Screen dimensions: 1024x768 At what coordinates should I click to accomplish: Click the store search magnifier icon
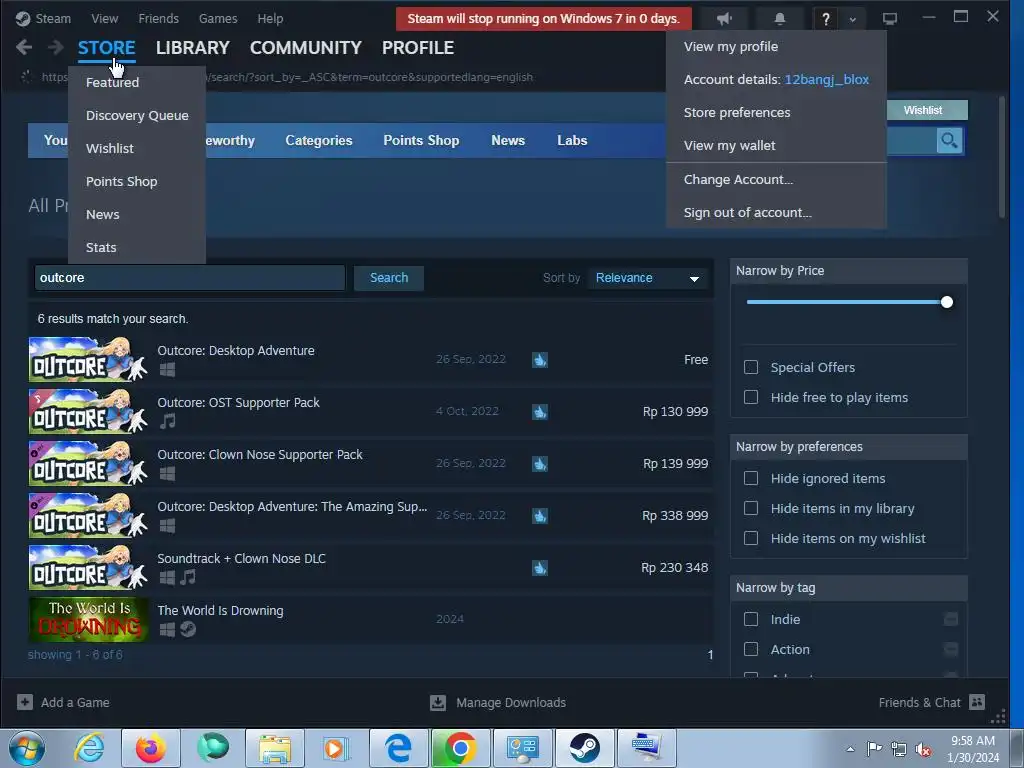(949, 140)
